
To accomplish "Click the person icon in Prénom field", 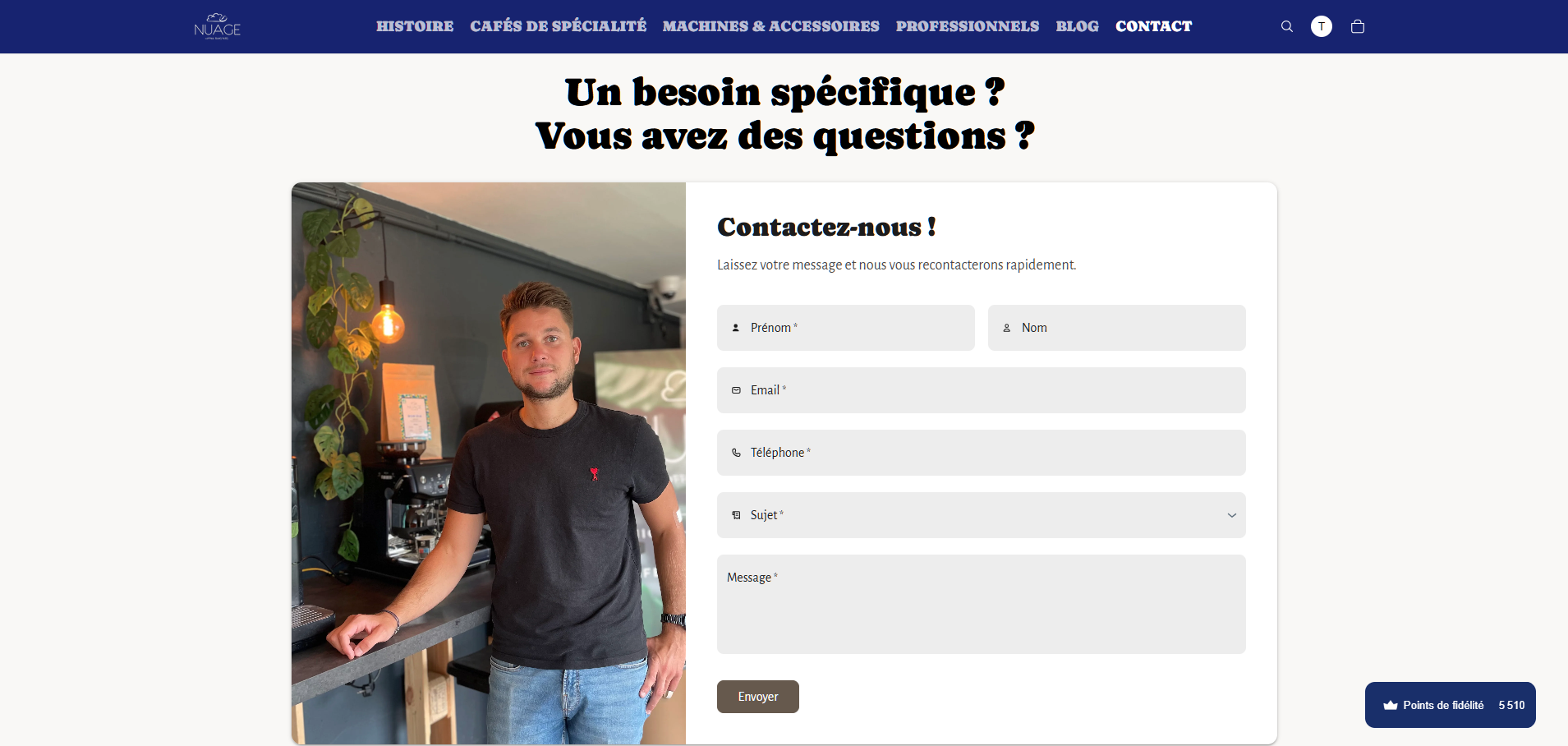I will point(736,328).
